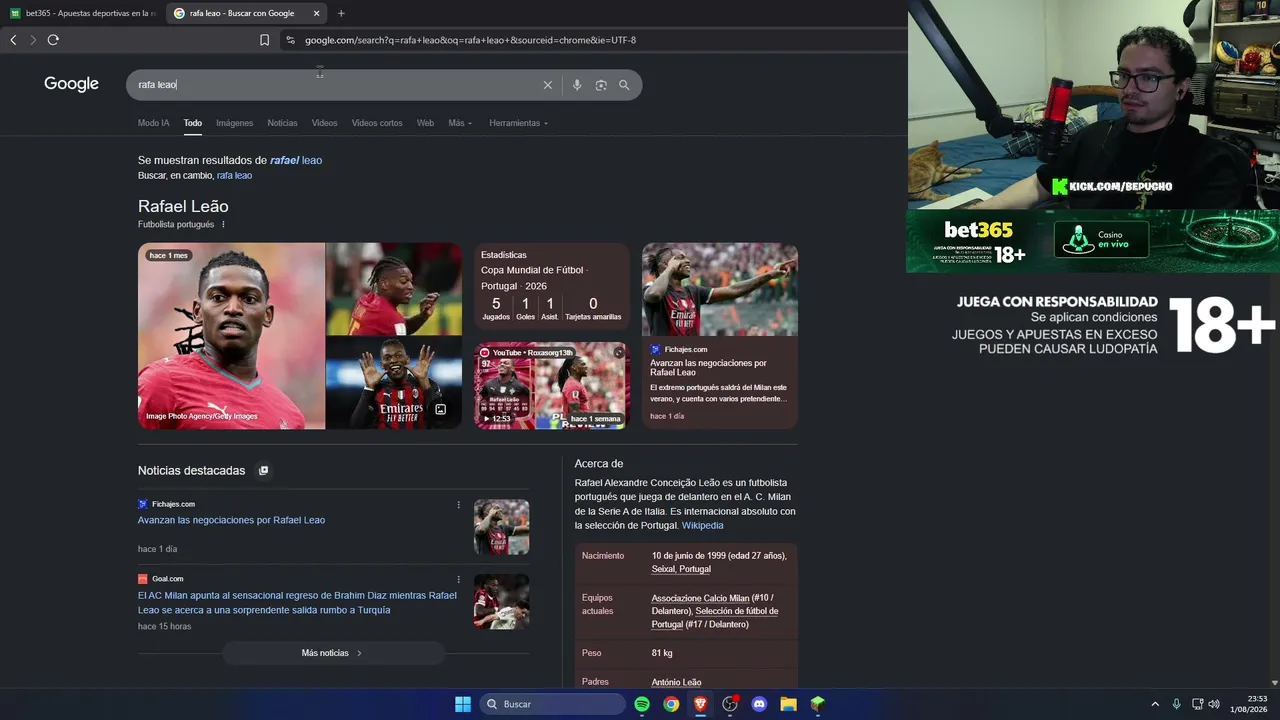The image size is (1280, 720).
Task: Select the Imágenes search tab
Action: click(235, 123)
